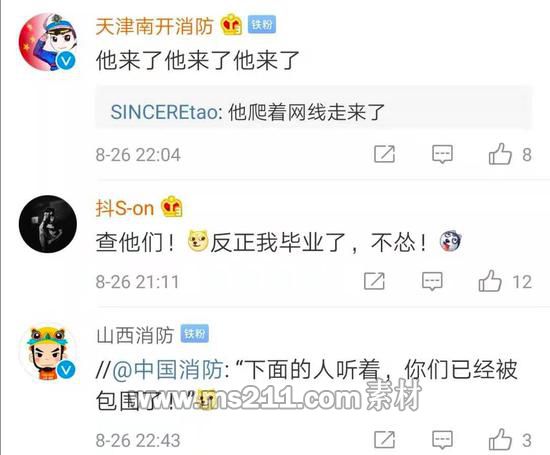Open the @中国消防 mention link

point(168,370)
